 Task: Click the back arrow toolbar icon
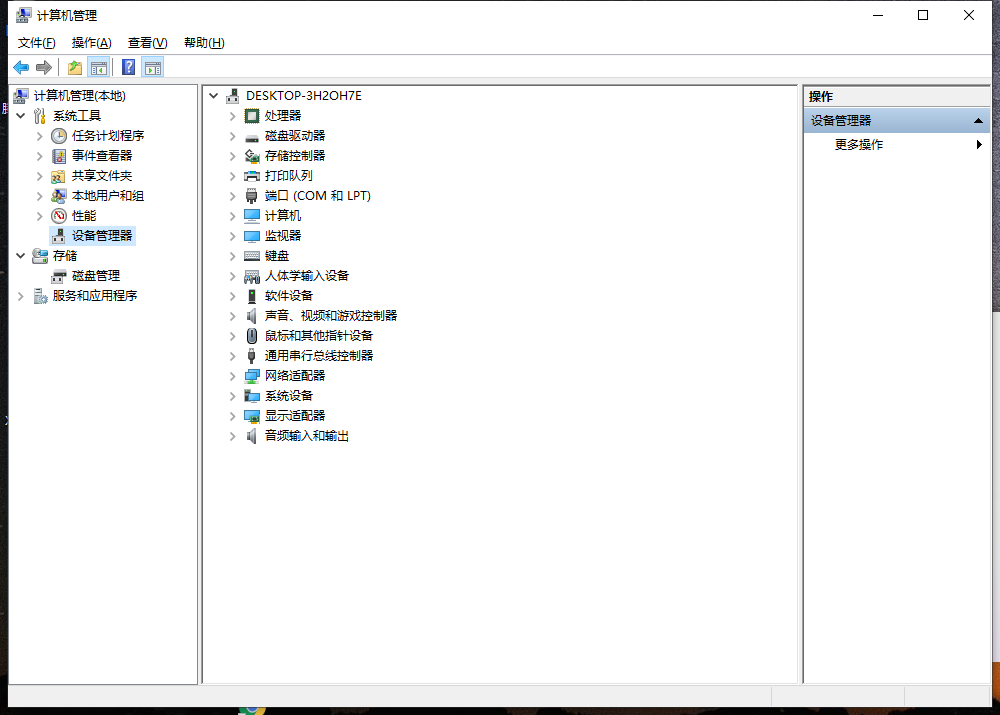coord(21,67)
